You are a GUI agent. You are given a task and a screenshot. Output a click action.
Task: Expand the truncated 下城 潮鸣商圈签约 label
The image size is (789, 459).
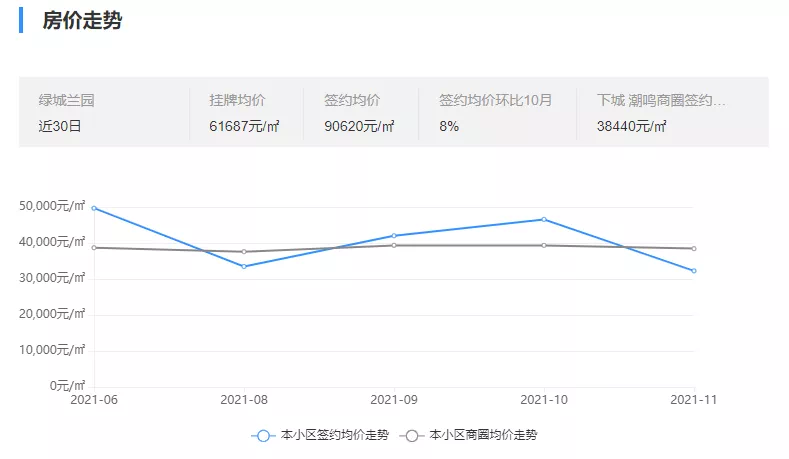pos(660,100)
